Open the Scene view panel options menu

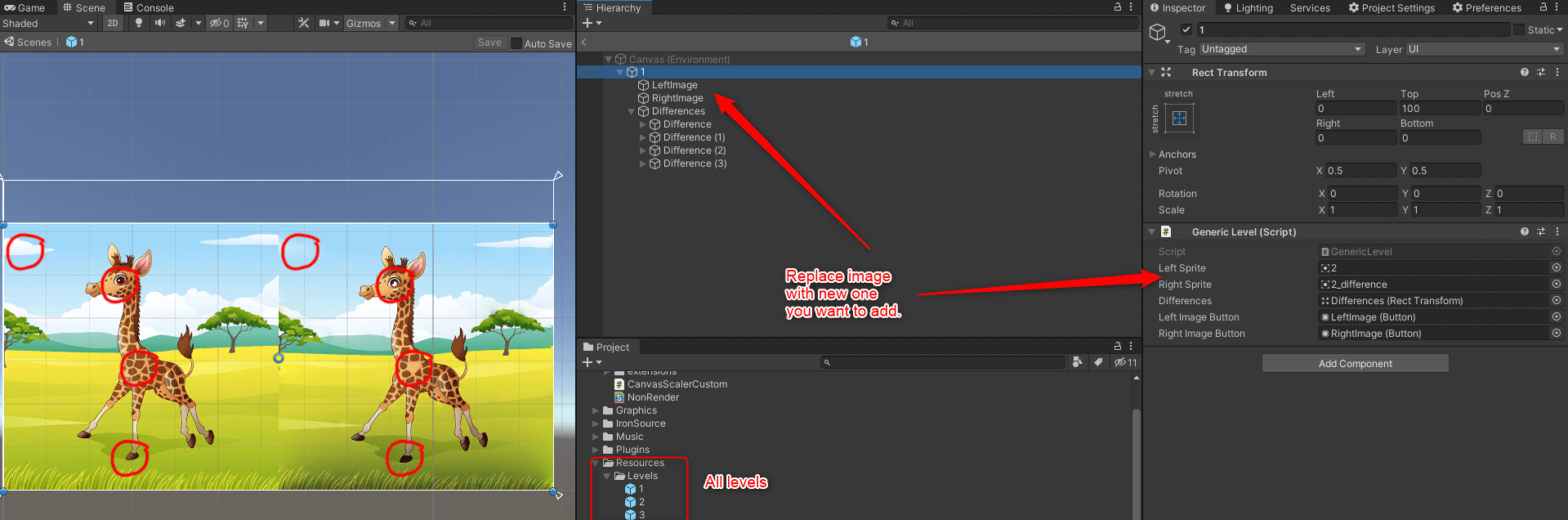[x=565, y=7]
